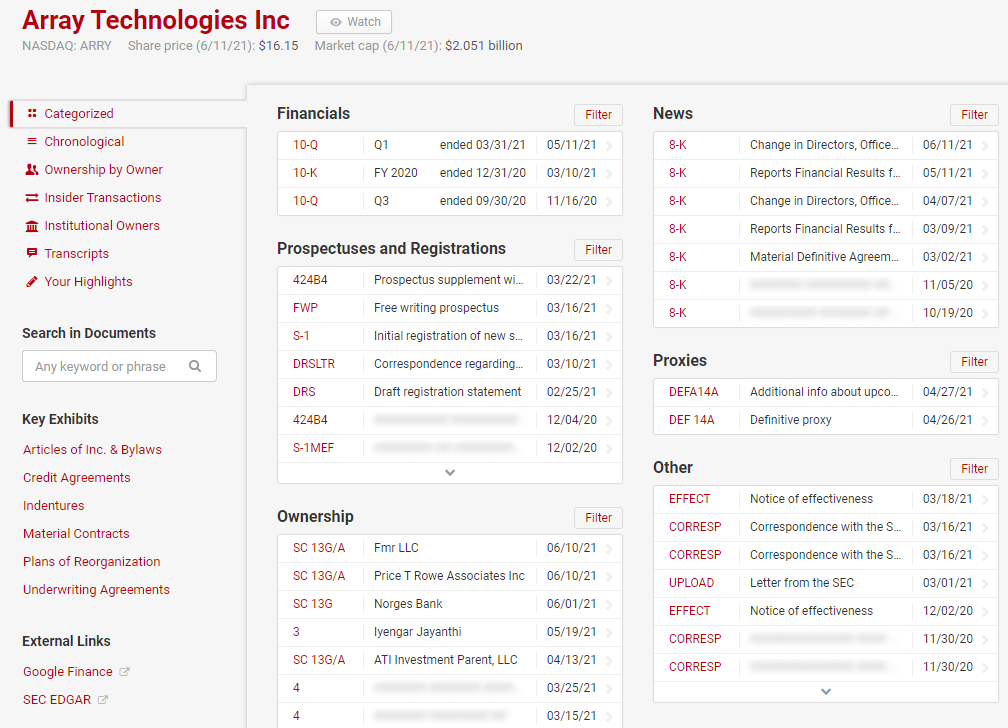Viewport: 1008px width, 728px height.
Task: Open the EFFECT notice dated 12/02/20
Action: (826, 611)
